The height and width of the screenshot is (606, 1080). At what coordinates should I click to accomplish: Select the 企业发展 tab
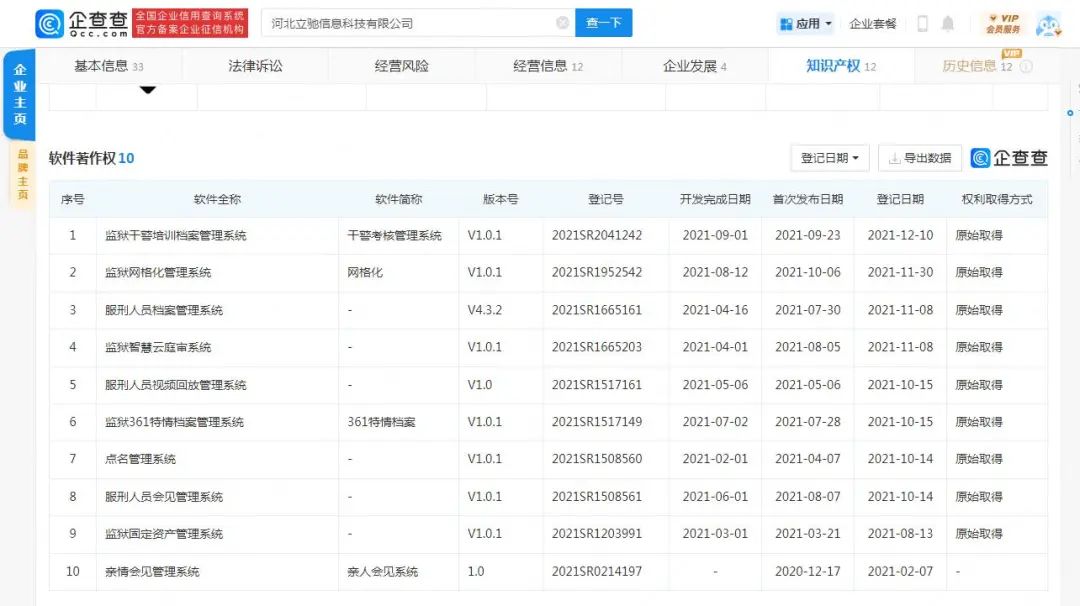point(694,66)
